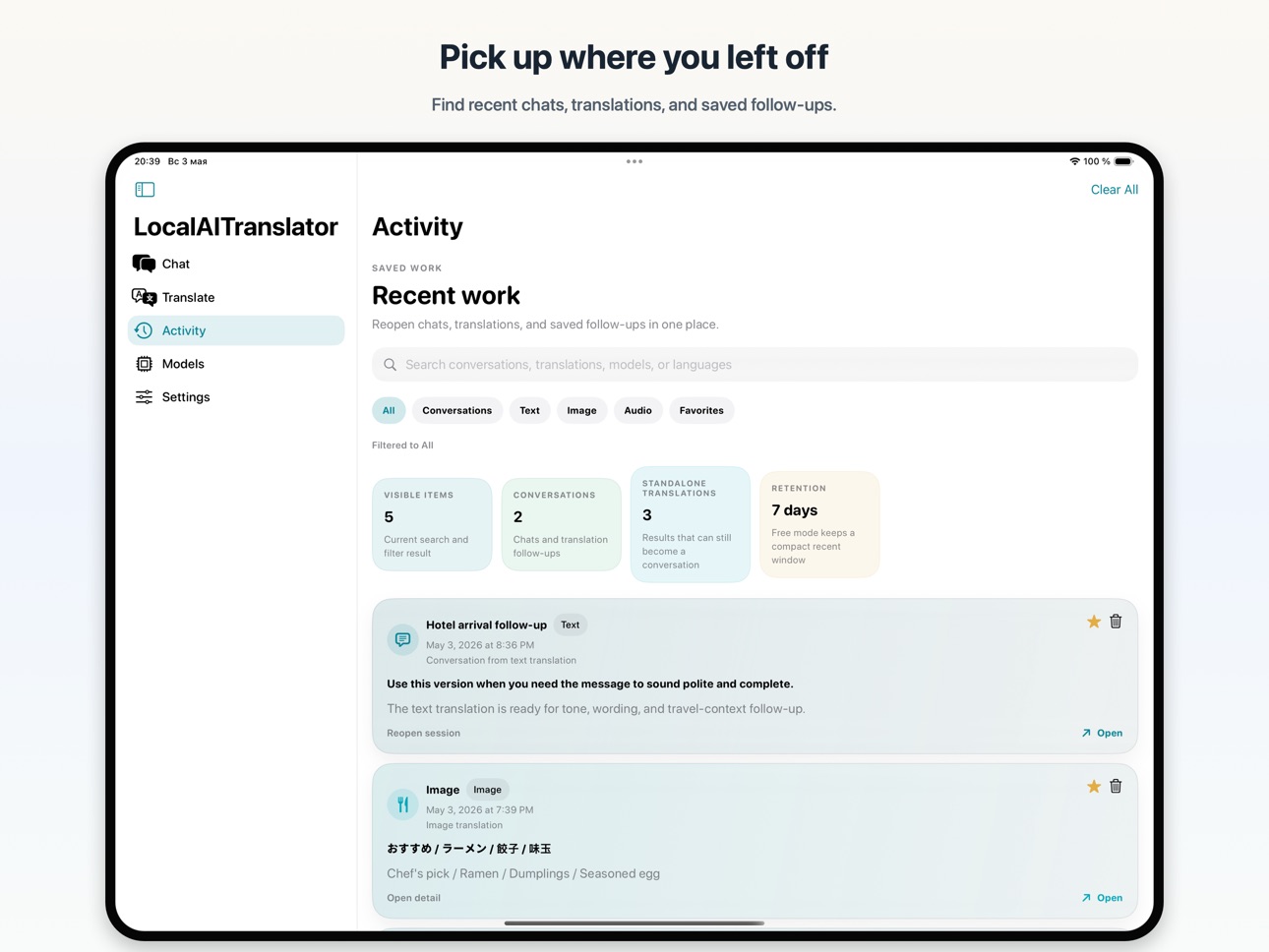The height and width of the screenshot is (952, 1269).
Task: Click the Text tag on Hotel arrival card
Action: pyautogui.click(x=571, y=625)
